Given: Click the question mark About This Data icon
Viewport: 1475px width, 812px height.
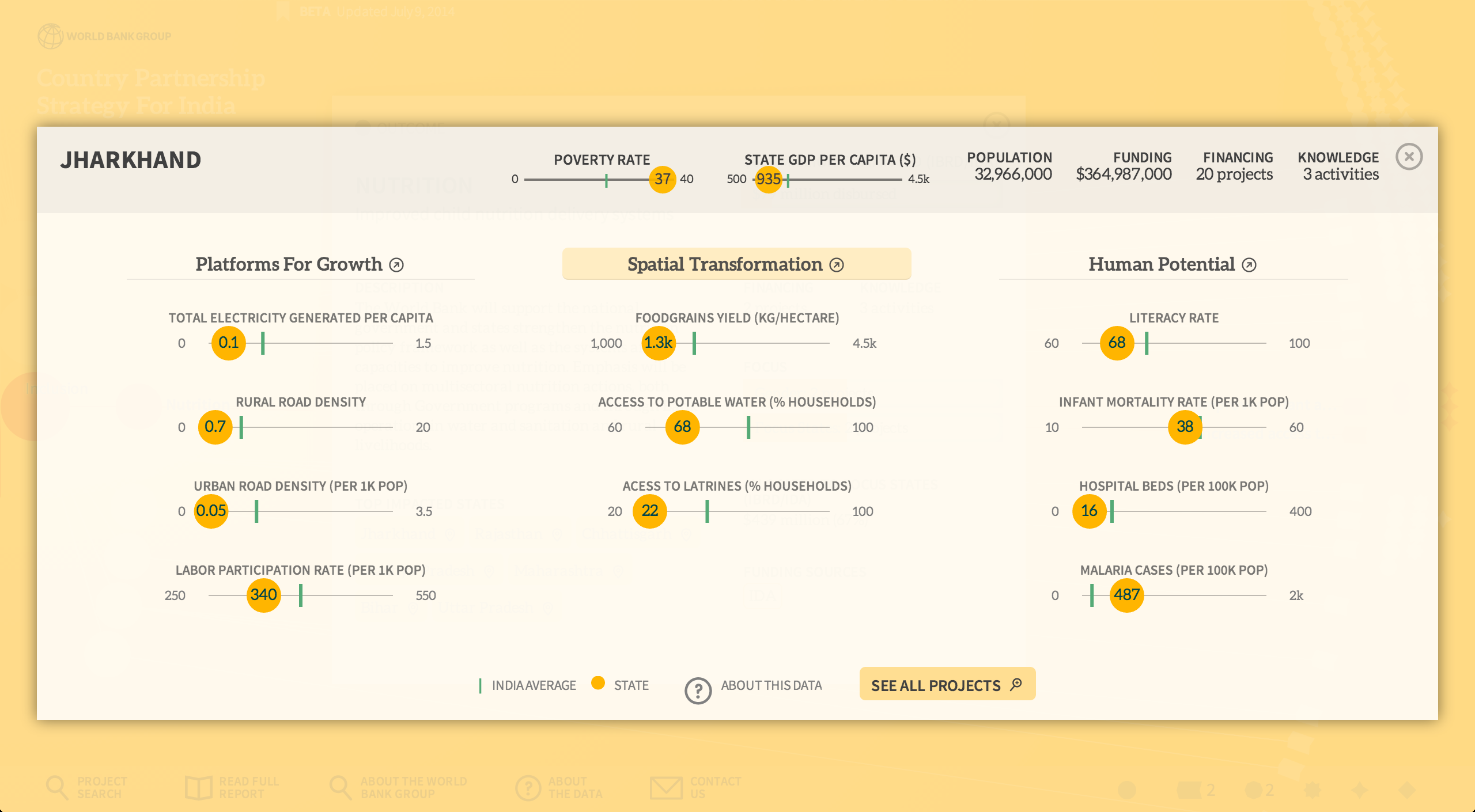Looking at the screenshot, I should (698, 690).
